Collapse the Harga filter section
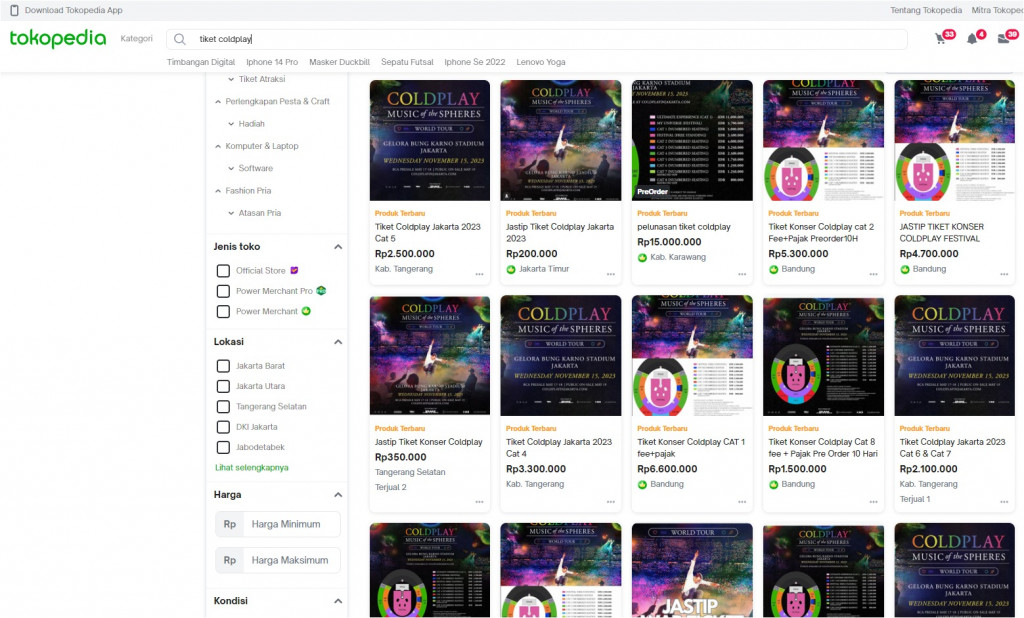Viewport: 1024px width, 618px height. click(x=338, y=495)
